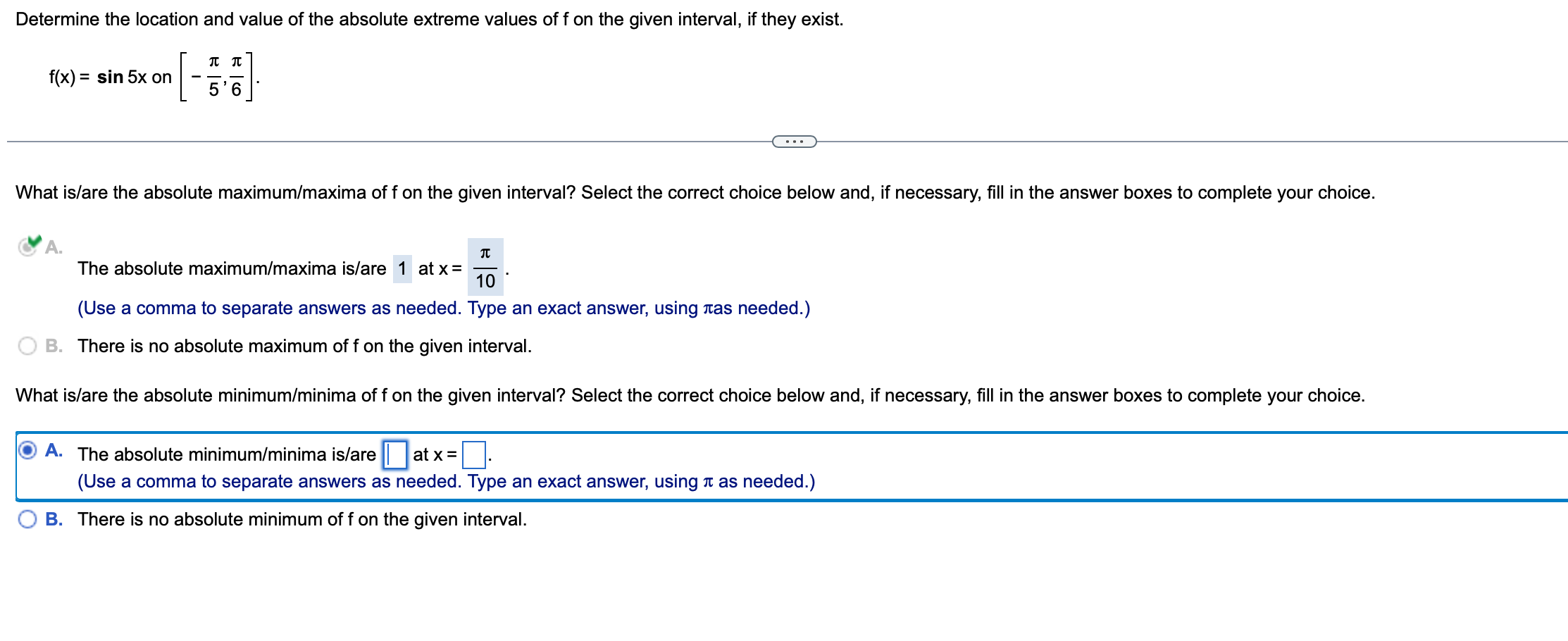This screenshot has width=1568, height=641.
Task: Click the answer box containing 1
Action: coord(402,268)
